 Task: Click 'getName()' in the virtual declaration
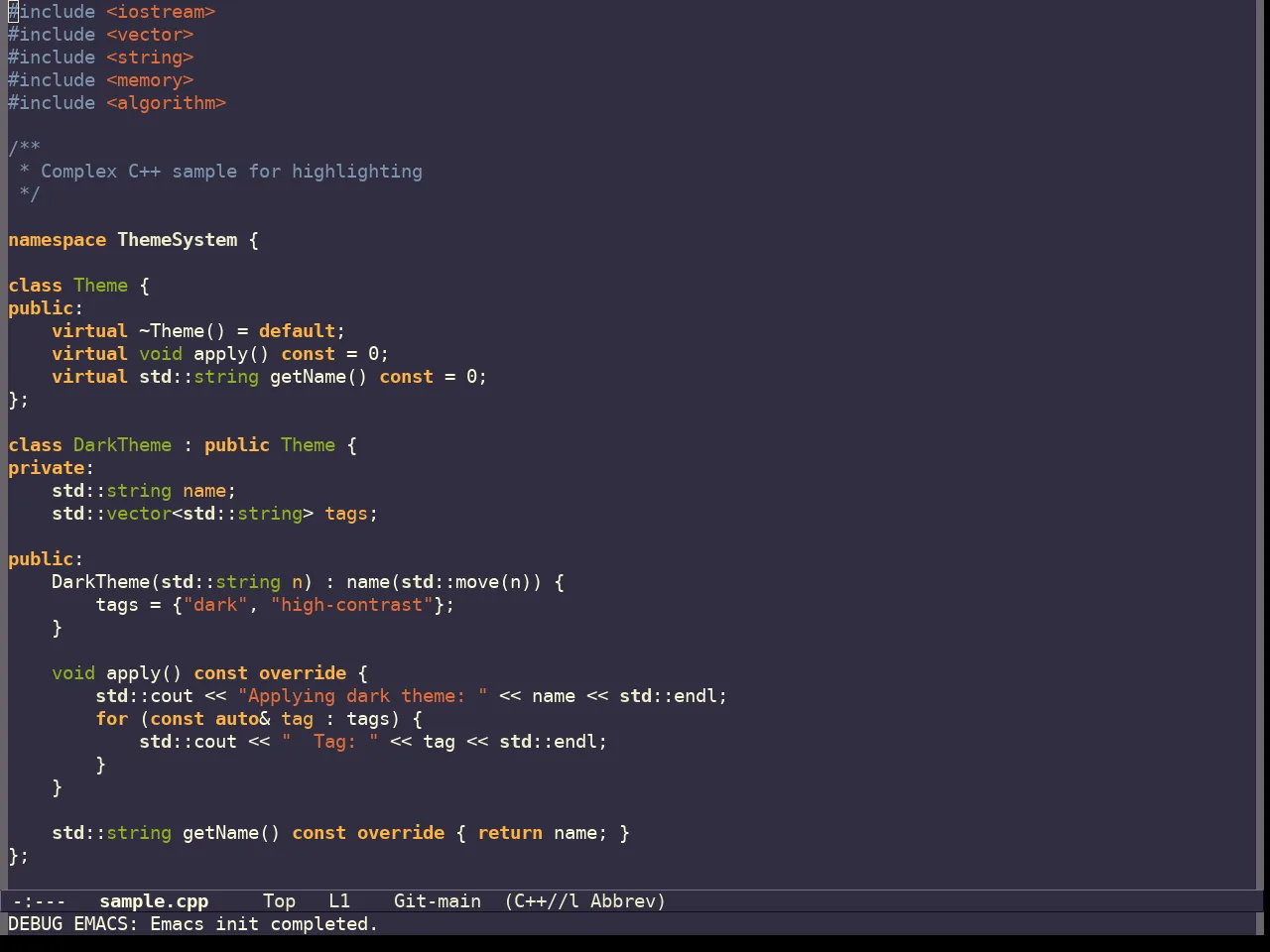click(318, 377)
